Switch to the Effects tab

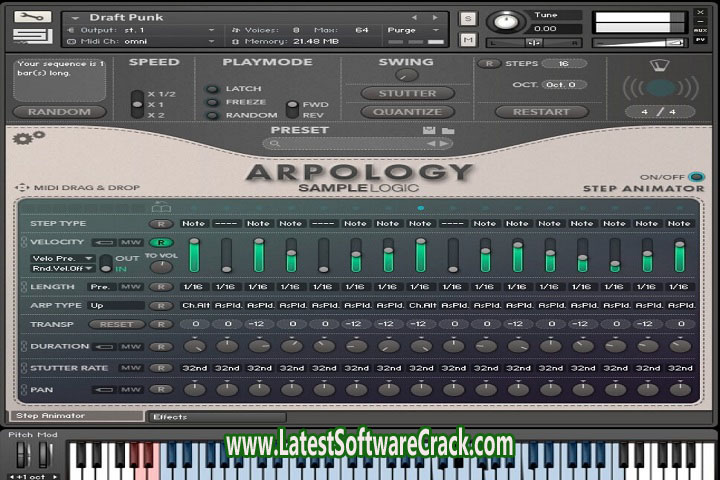click(x=216, y=417)
